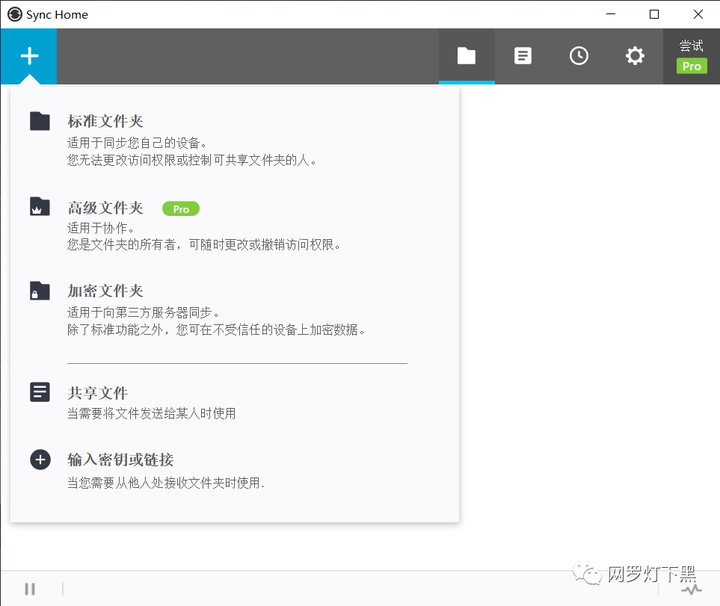
Task: Click text 当您需要从他人处接收文件夹时使用.
Action: pos(165,483)
